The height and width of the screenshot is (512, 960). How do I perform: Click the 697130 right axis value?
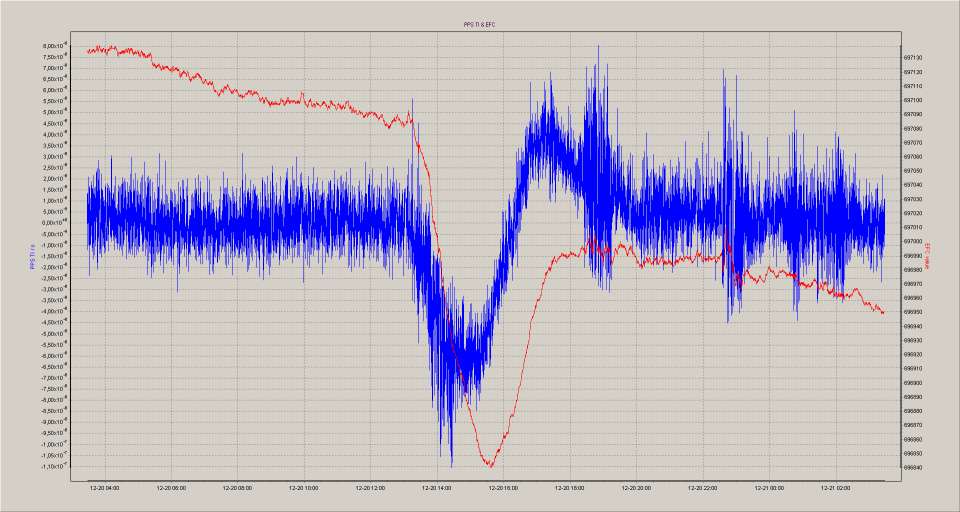tap(913, 58)
